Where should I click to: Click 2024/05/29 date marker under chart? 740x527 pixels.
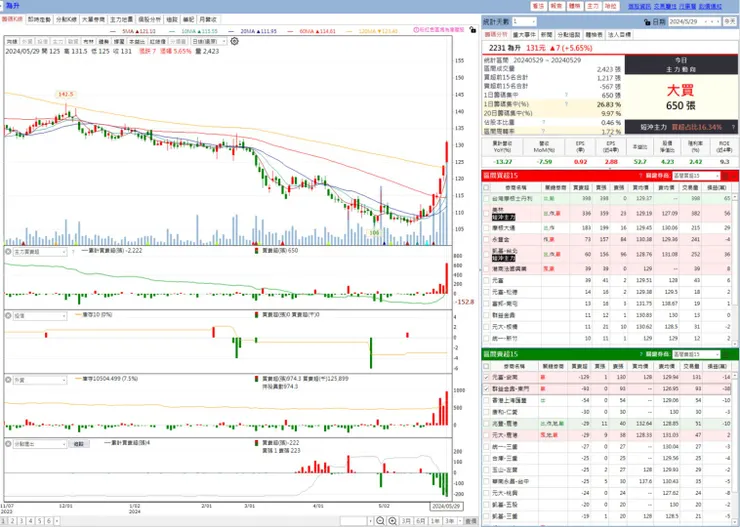coord(446,506)
